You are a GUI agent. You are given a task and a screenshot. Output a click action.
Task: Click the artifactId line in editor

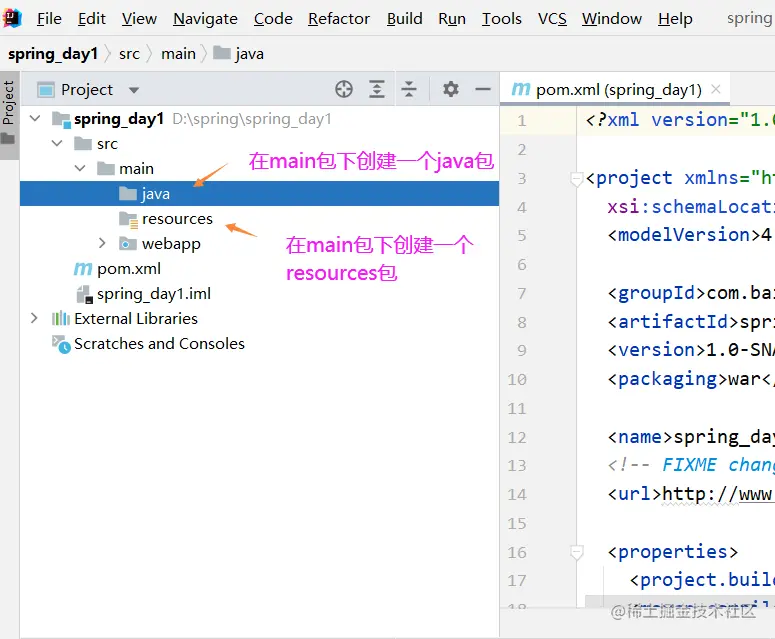tap(689, 322)
